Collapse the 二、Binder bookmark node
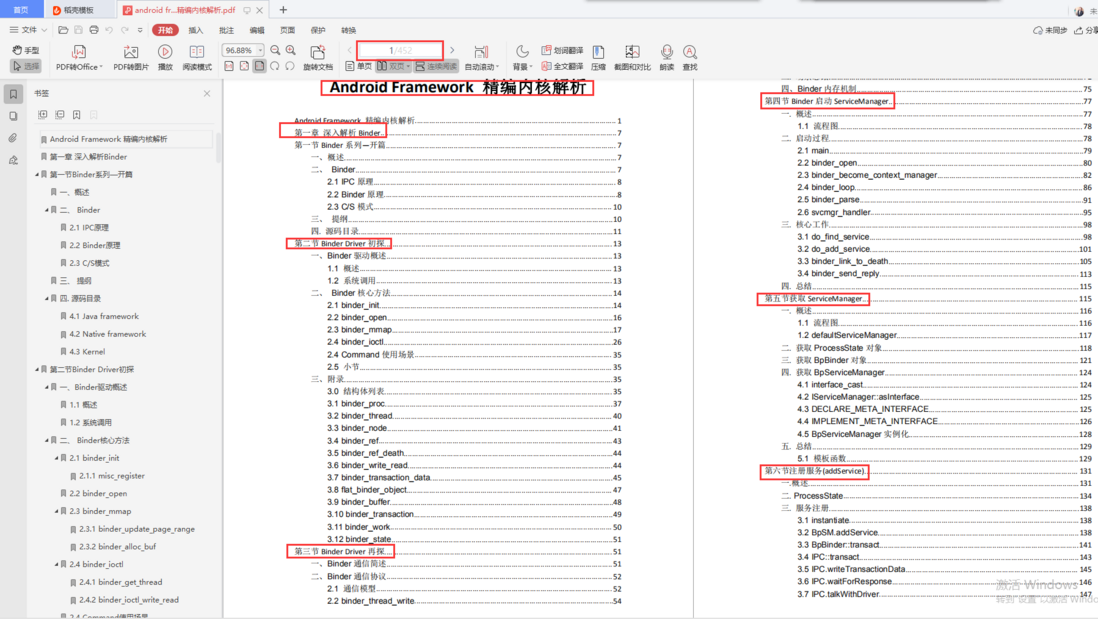This screenshot has height=619, width=1098. 47,210
